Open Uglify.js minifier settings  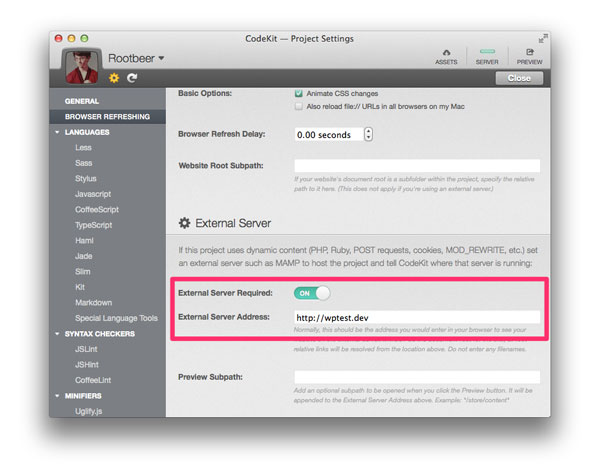click(88, 411)
